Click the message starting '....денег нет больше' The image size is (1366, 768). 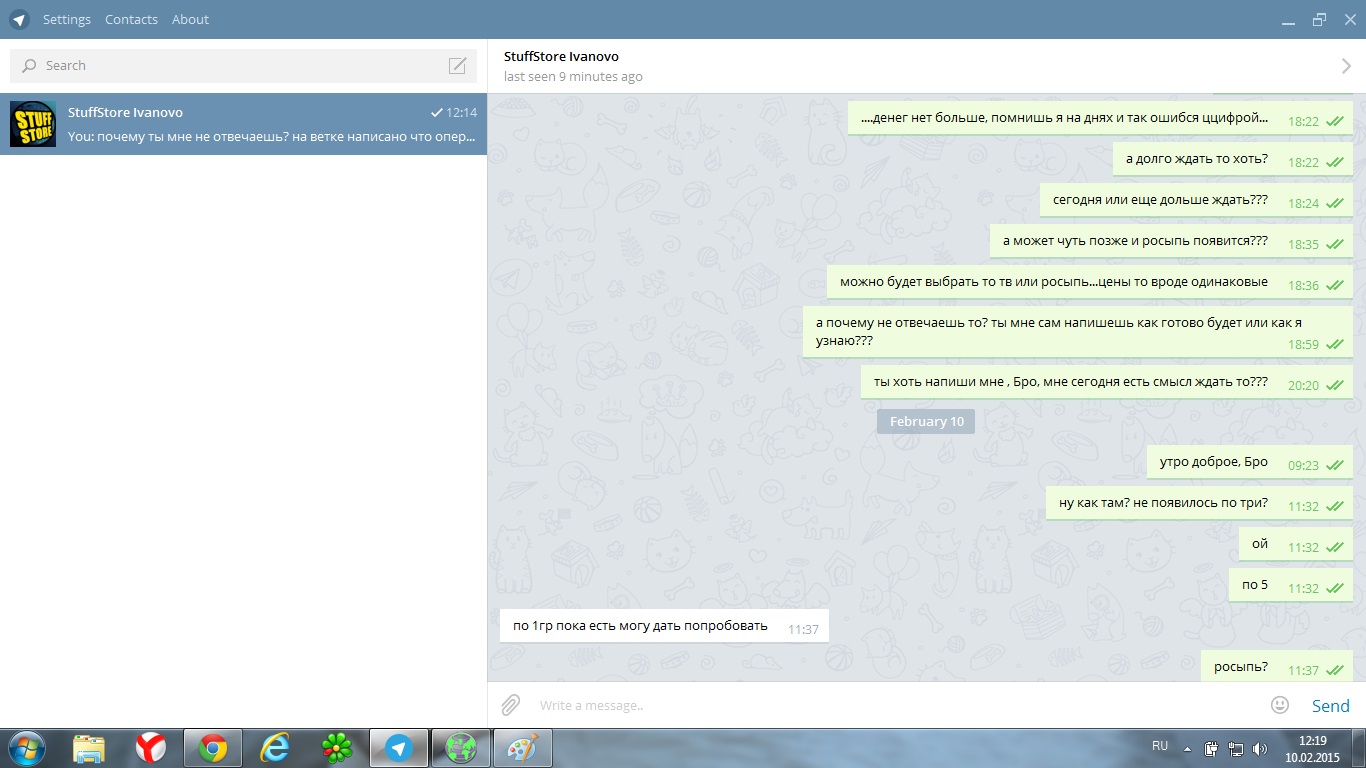tap(1100, 118)
